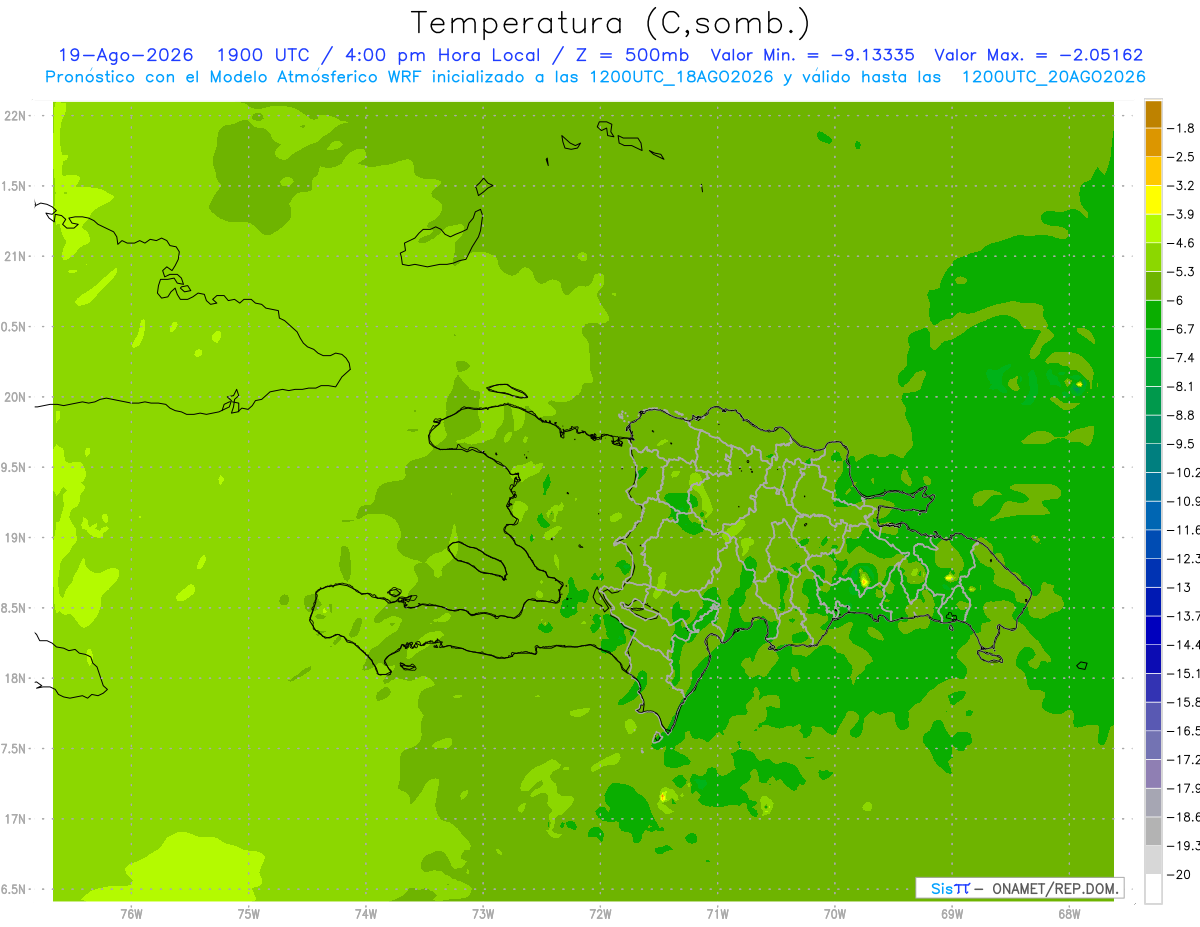
Task: Click the gray swatch between -18.6 and -19.3
Action: click(1153, 831)
